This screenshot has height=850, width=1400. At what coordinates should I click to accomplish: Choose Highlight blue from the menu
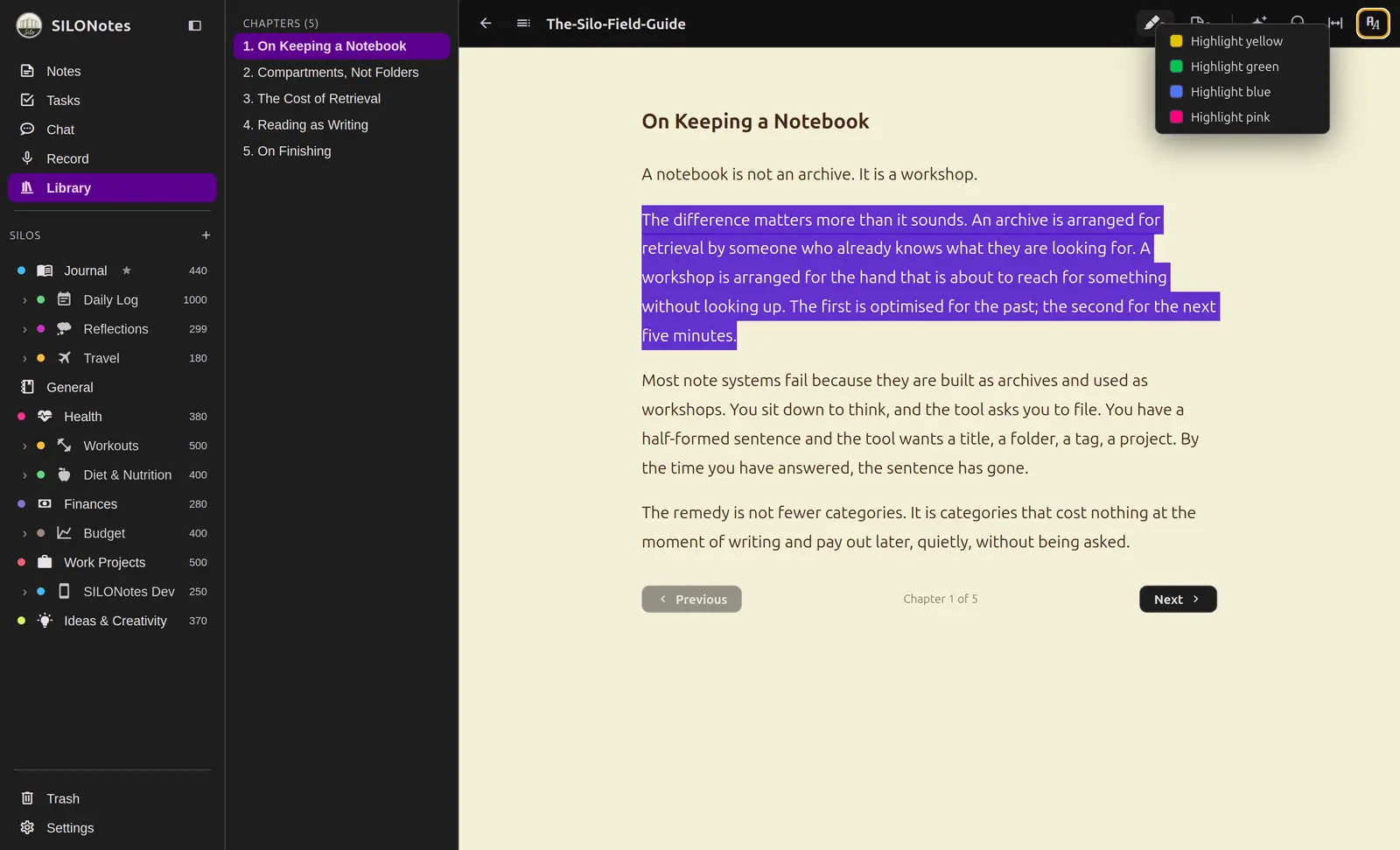(x=1242, y=92)
